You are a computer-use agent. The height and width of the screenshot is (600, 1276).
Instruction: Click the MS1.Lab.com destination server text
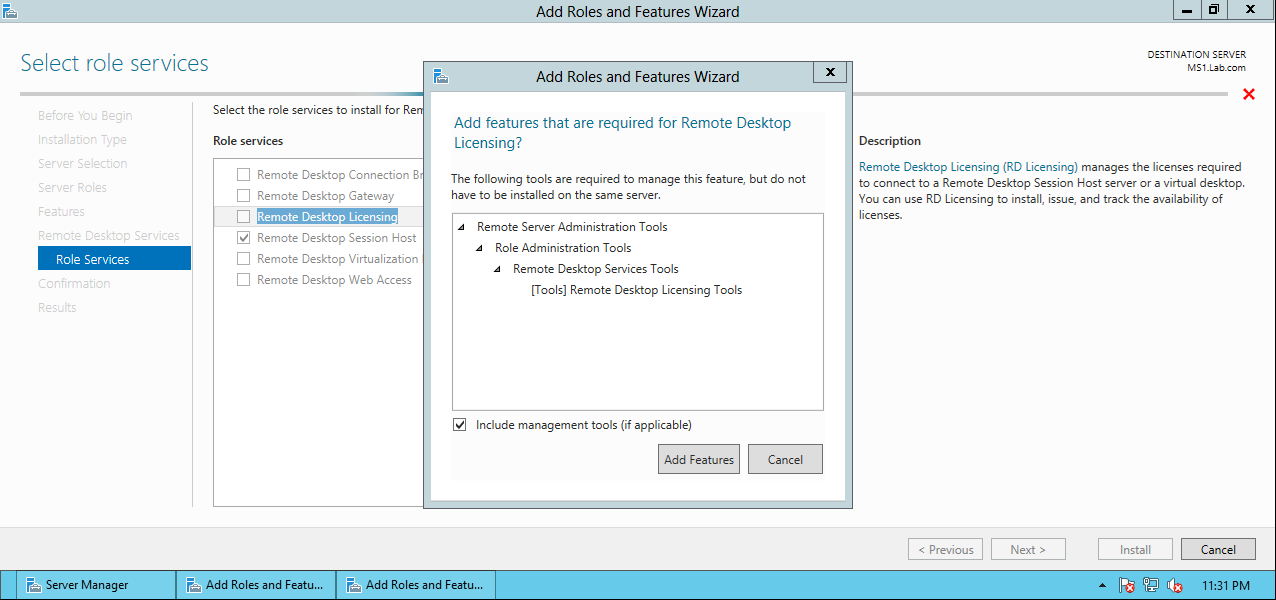pyautogui.click(x=1216, y=67)
